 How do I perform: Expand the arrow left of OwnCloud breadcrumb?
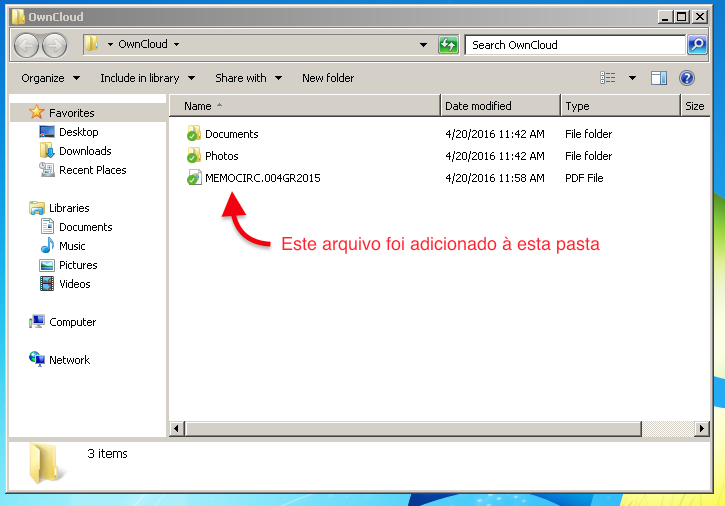coord(110,44)
